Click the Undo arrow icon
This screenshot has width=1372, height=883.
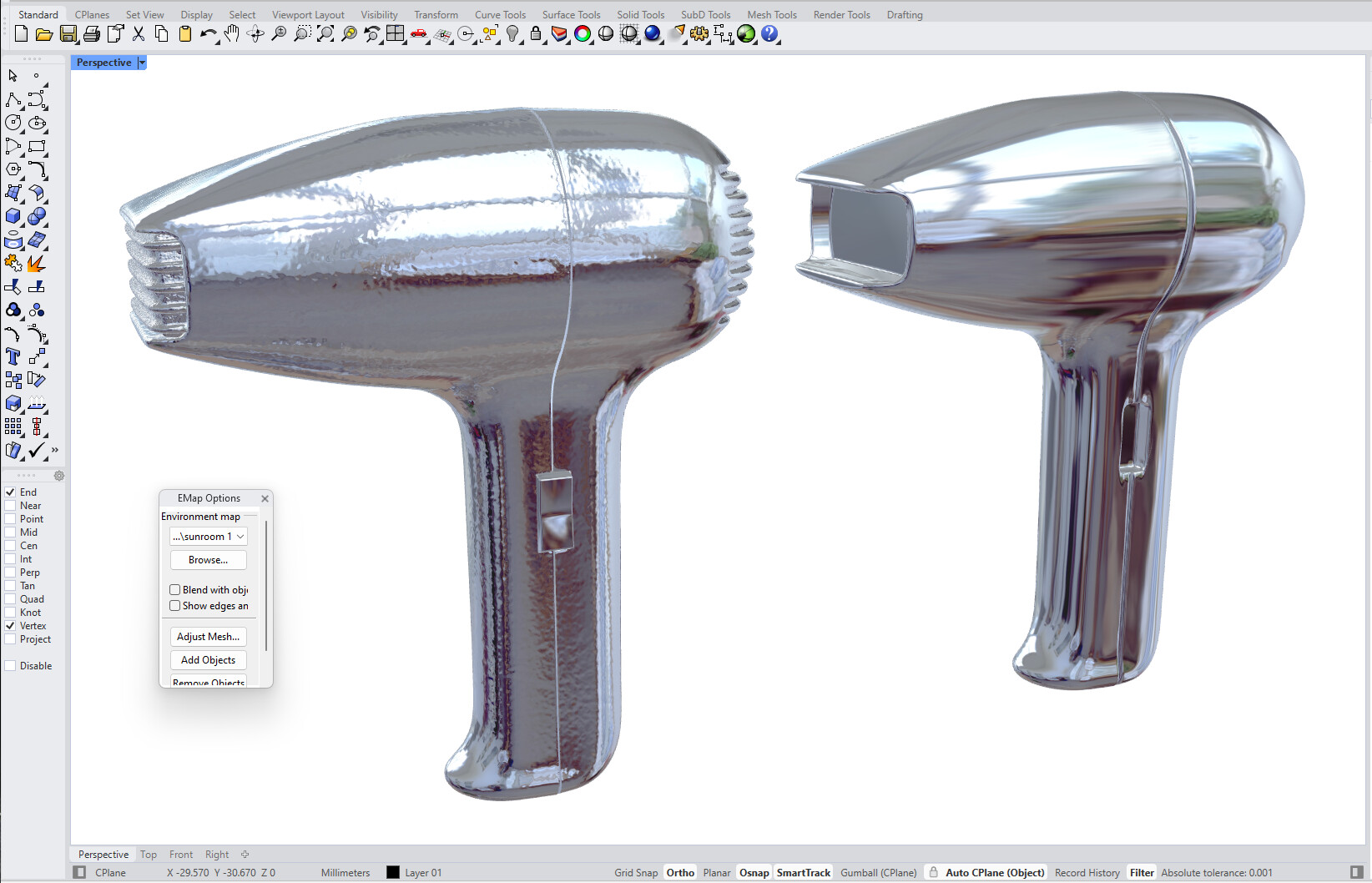point(207,34)
